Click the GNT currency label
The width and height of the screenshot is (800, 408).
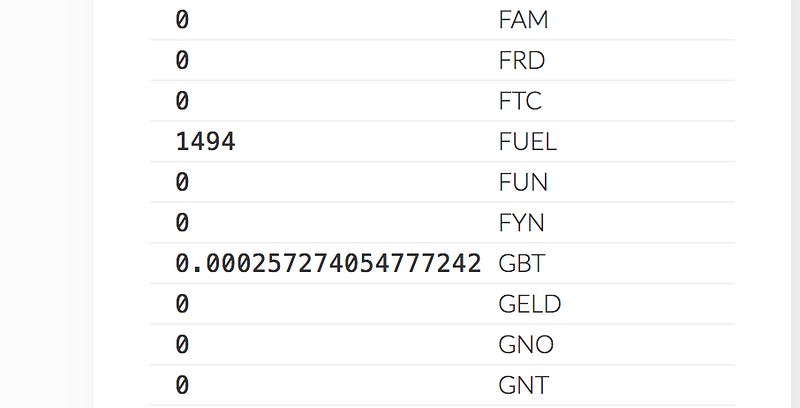(523, 386)
